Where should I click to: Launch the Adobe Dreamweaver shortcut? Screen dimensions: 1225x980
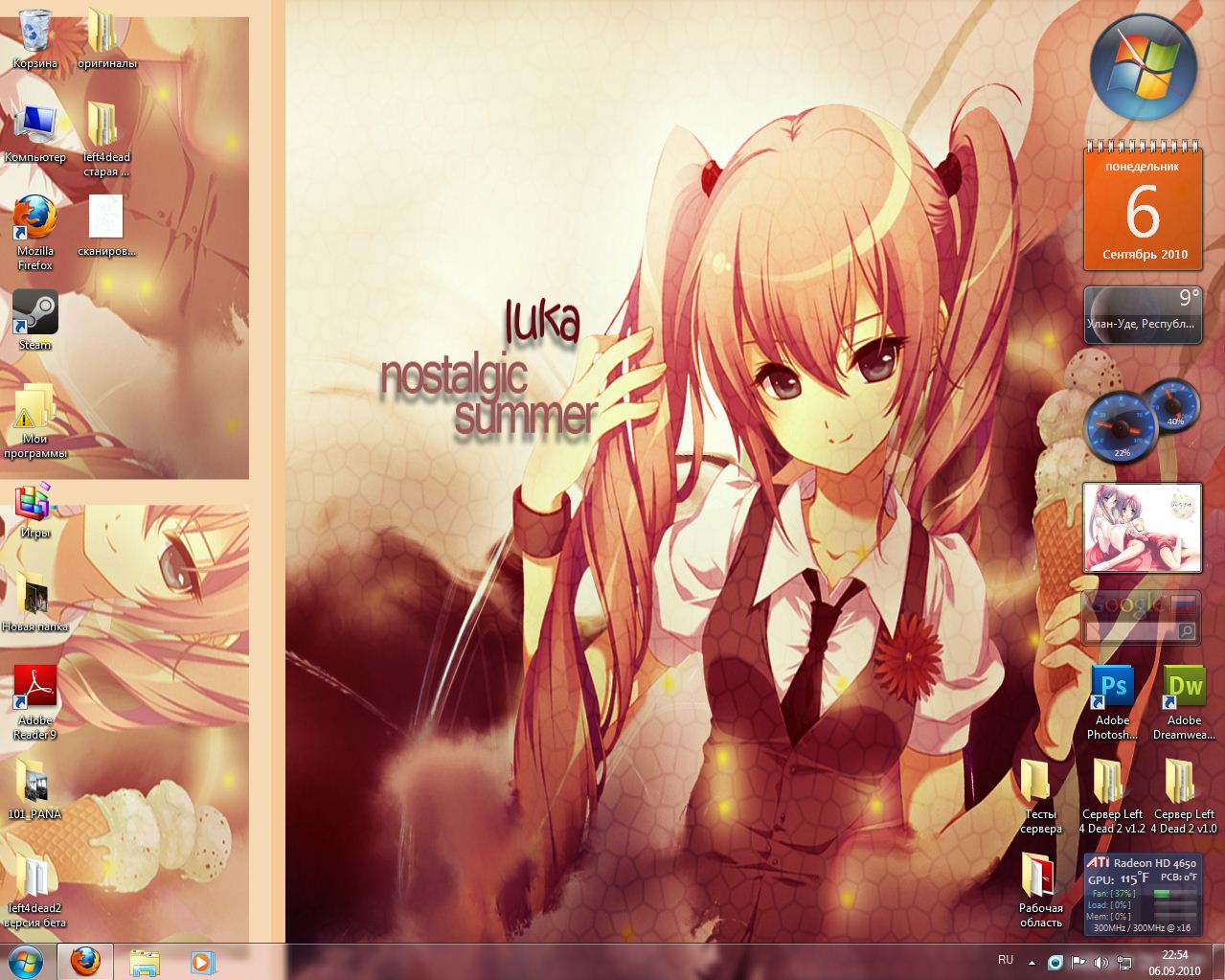tap(1184, 702)
